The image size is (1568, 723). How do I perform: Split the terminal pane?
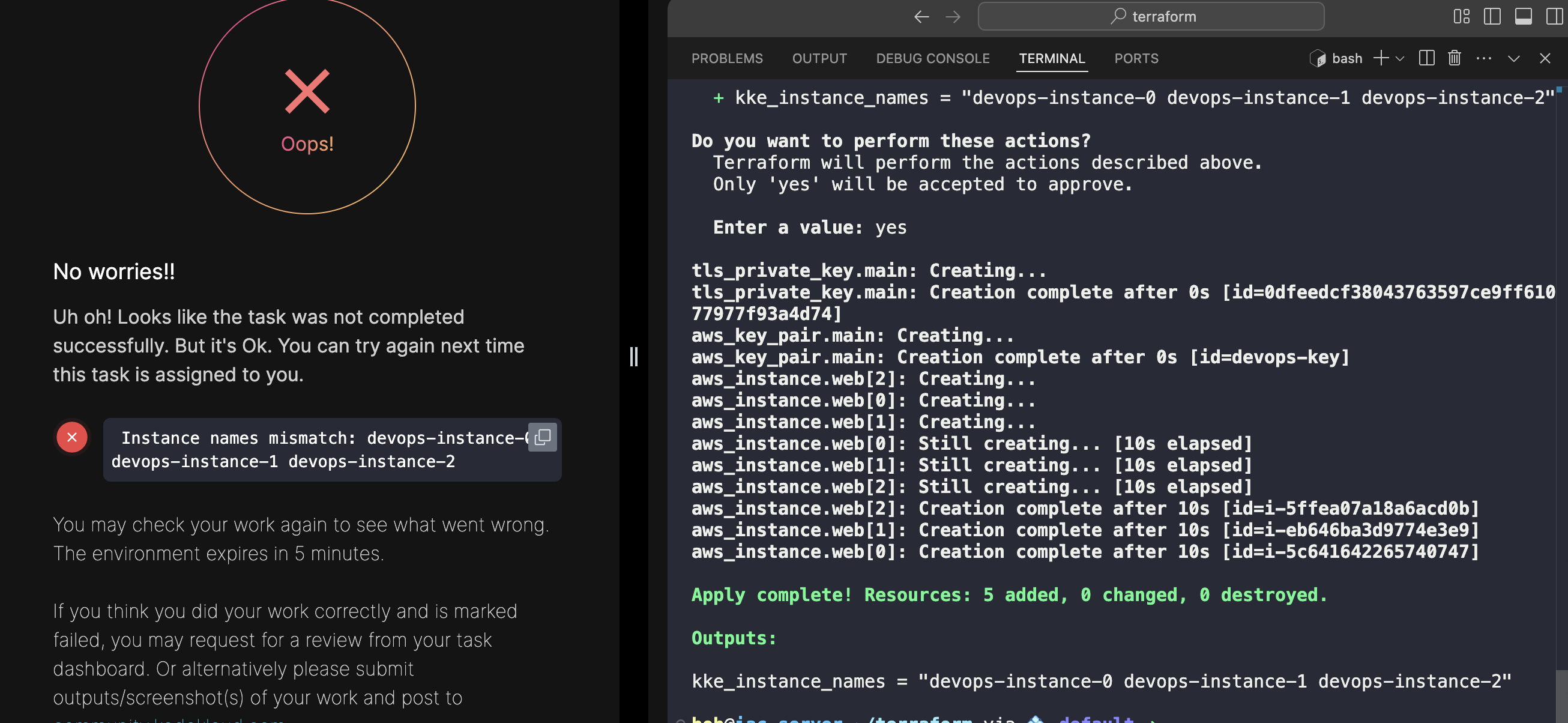click(1426, 58)
